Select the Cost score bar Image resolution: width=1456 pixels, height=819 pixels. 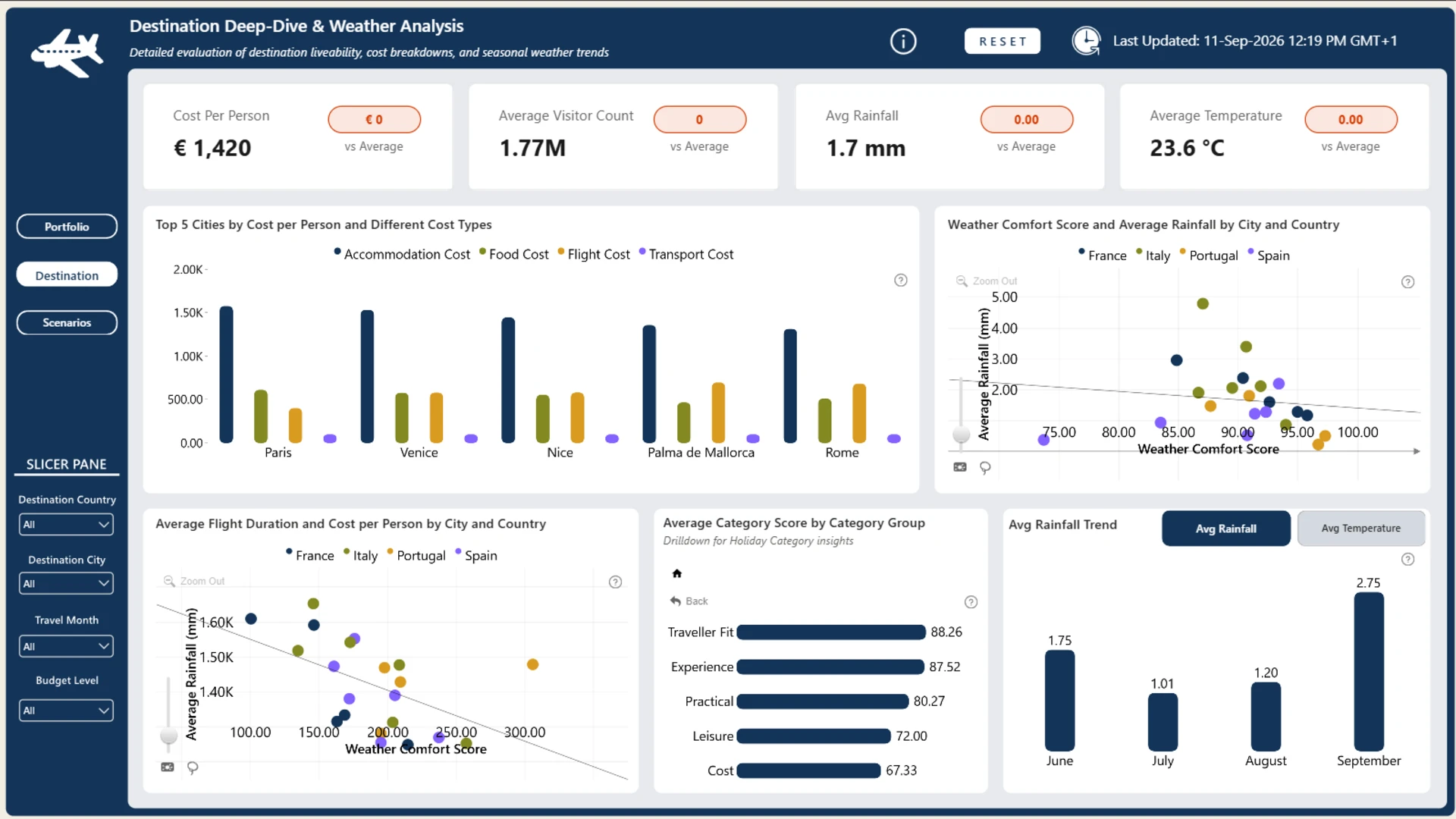(x=808, y=770)
